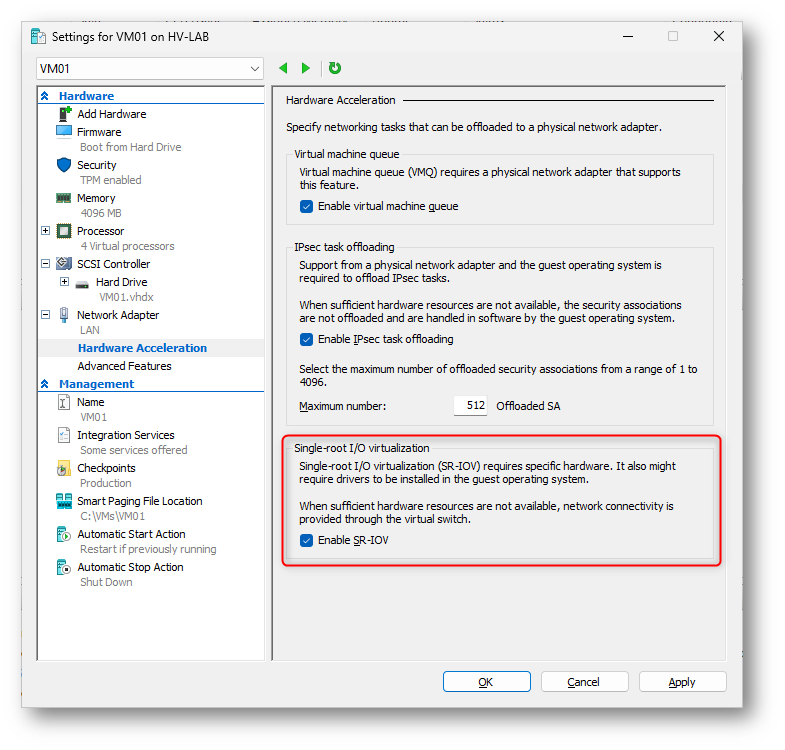Click the 'Restart if previously running' text
Screen dimensions: 785x750
(x=148, y=549)
